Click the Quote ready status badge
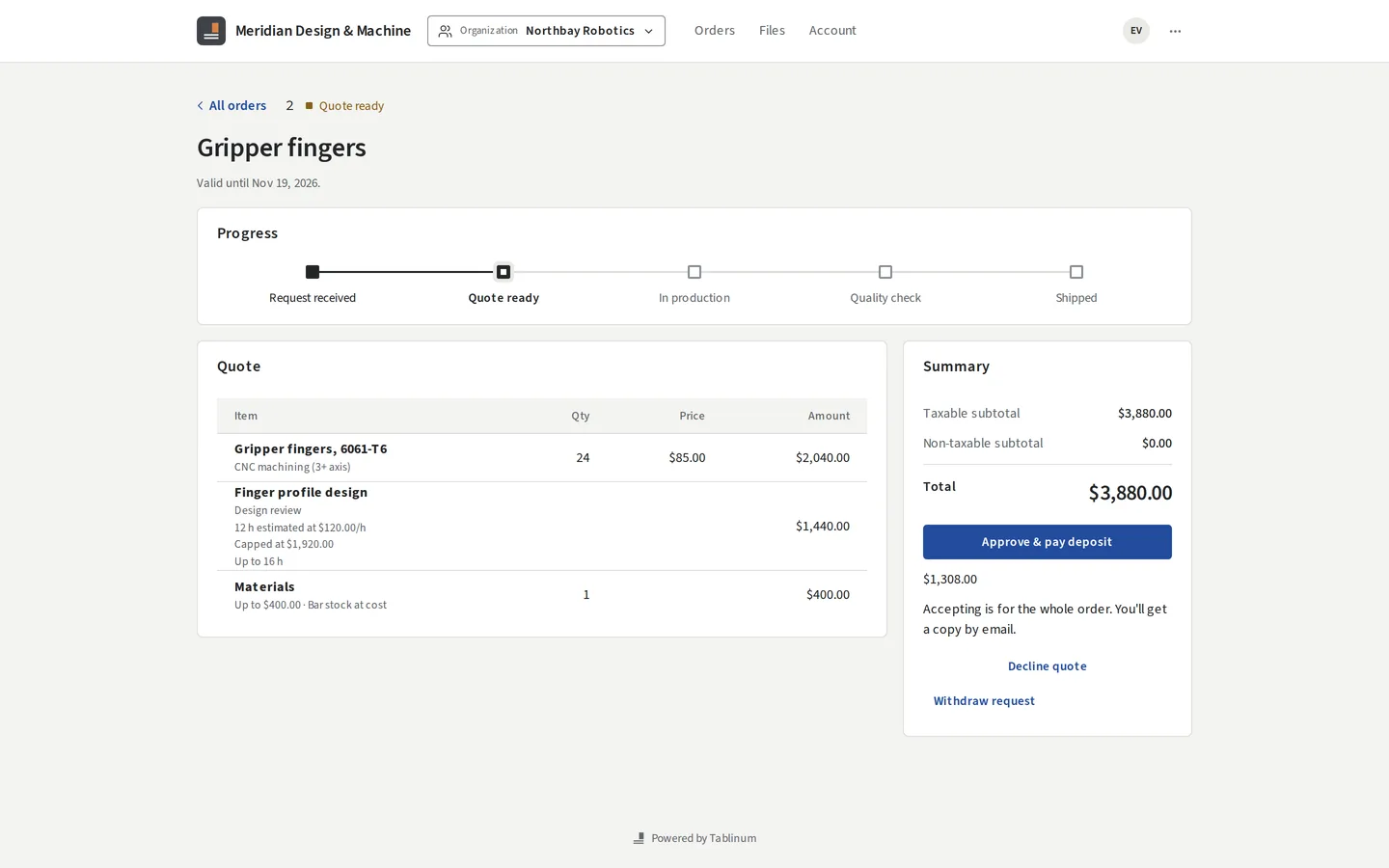The width and height of the screenshot is (1389, 868). point(344,106)
